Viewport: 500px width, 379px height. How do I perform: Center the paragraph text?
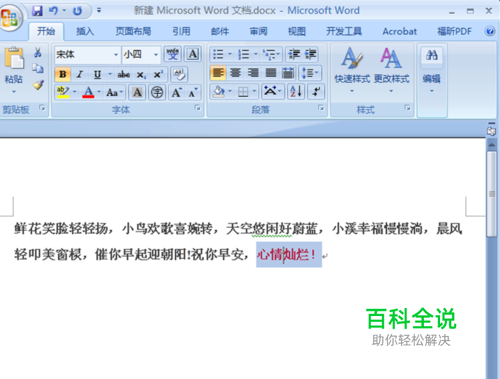click(235, 73)
